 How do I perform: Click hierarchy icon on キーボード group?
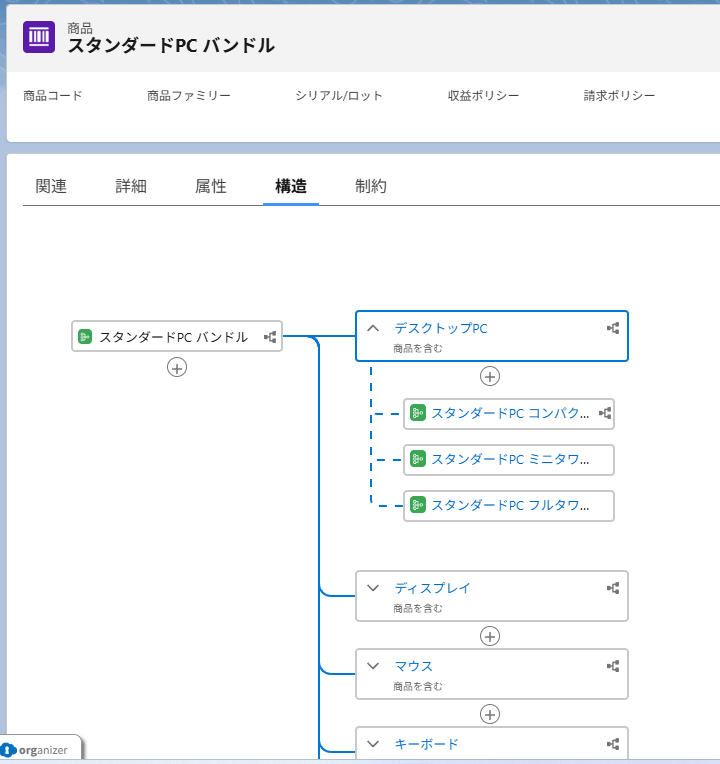coord(613,744)
